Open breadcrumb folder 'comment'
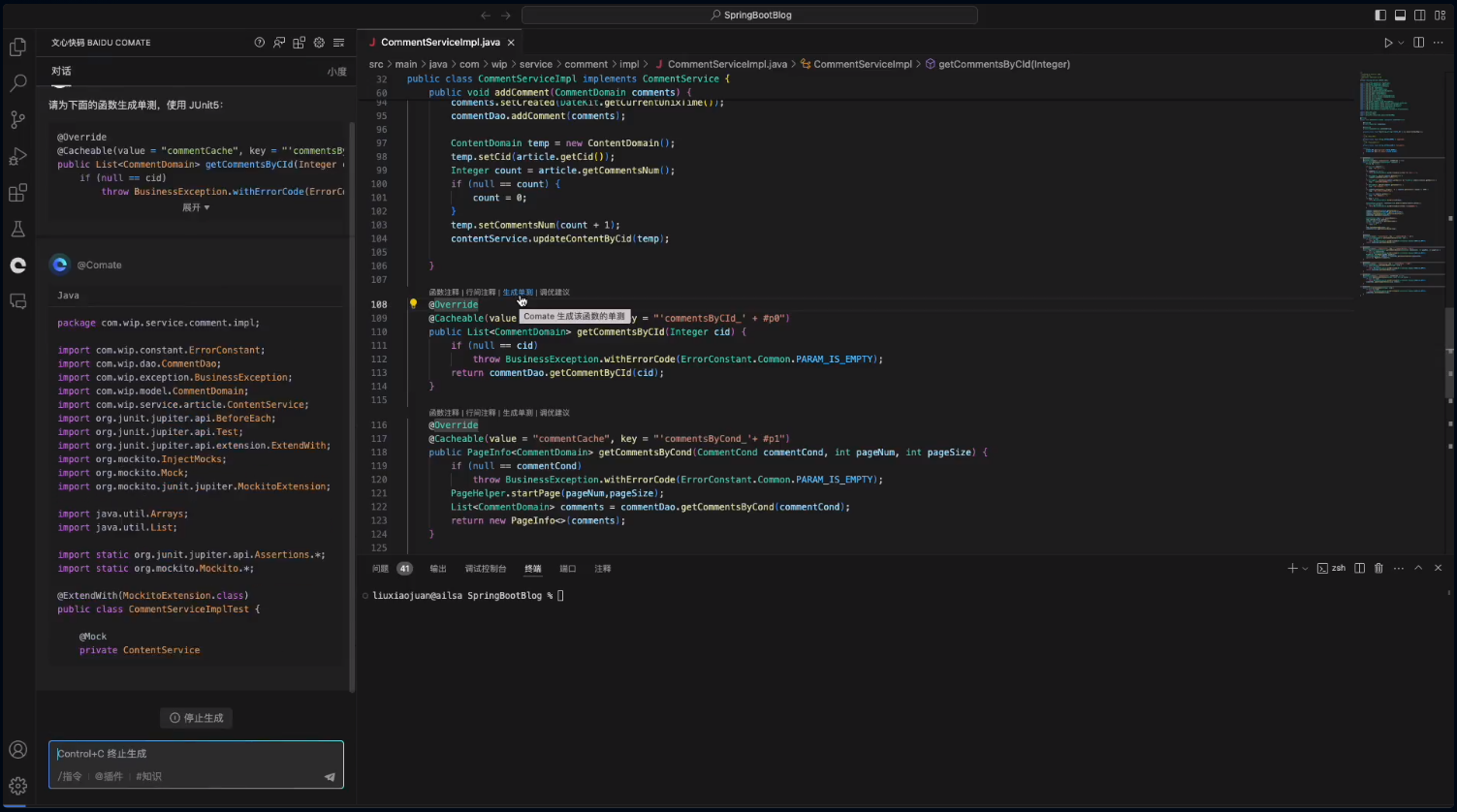This screenshot has height=812, width=1457. [586, 64]
